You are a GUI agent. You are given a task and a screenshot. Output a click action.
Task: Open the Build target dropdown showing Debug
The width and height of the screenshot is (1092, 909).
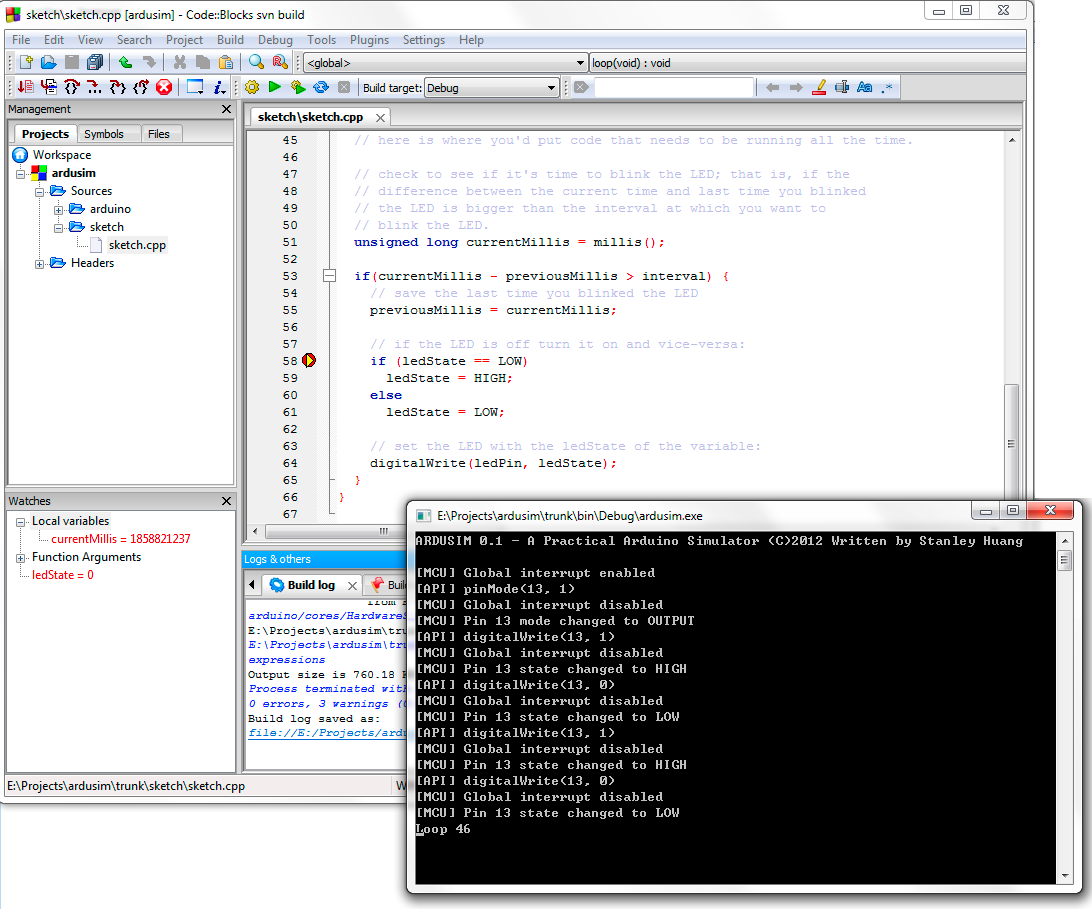552,87
